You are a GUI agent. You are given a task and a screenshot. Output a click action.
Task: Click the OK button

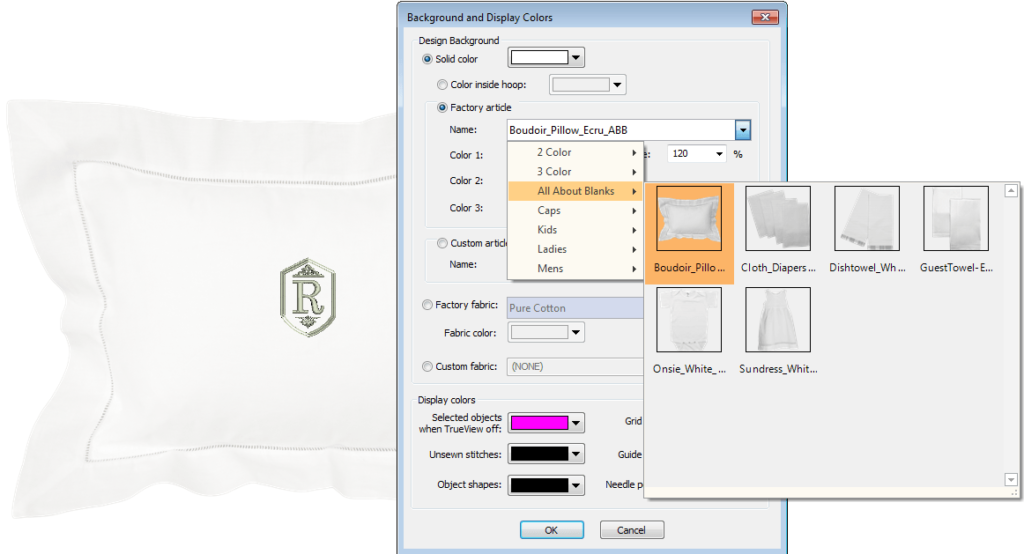click(551, 530)
